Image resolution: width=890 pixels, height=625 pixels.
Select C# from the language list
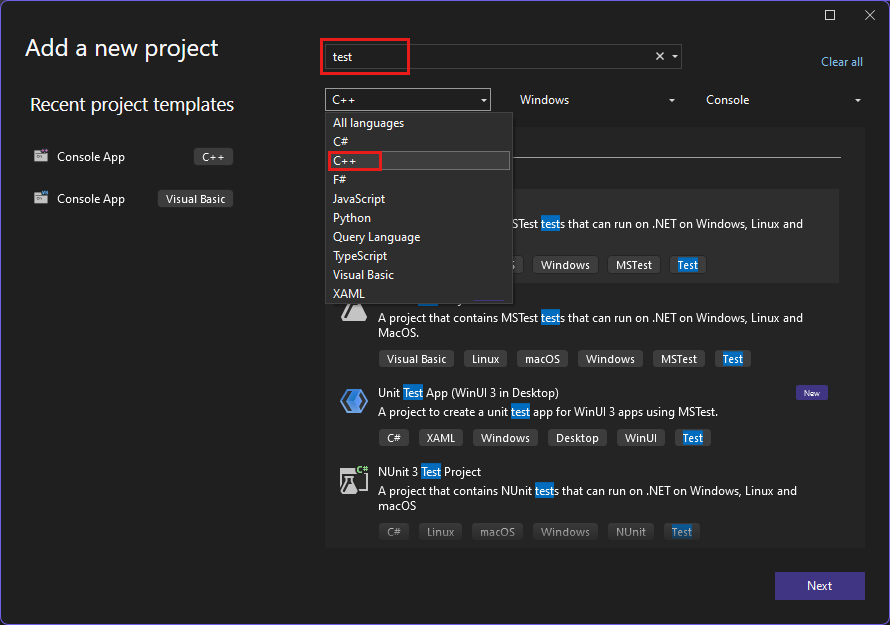pos(340,141)
